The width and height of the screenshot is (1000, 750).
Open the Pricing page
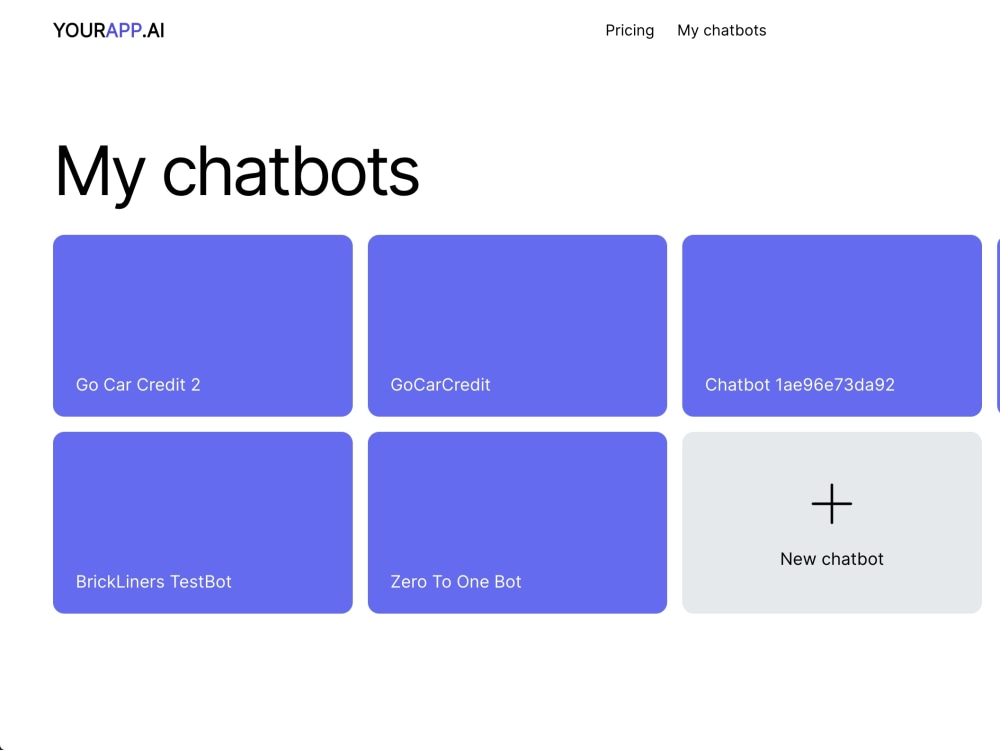pos(629,30)
